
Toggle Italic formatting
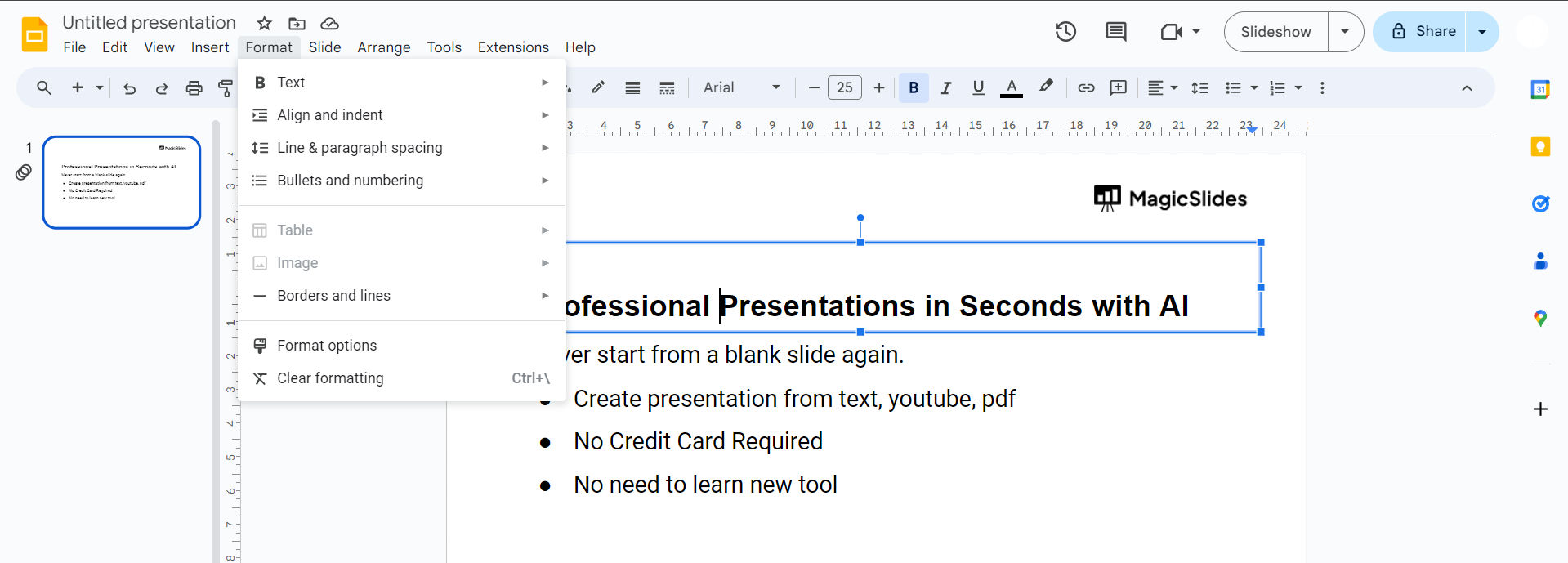pos(946,87)
